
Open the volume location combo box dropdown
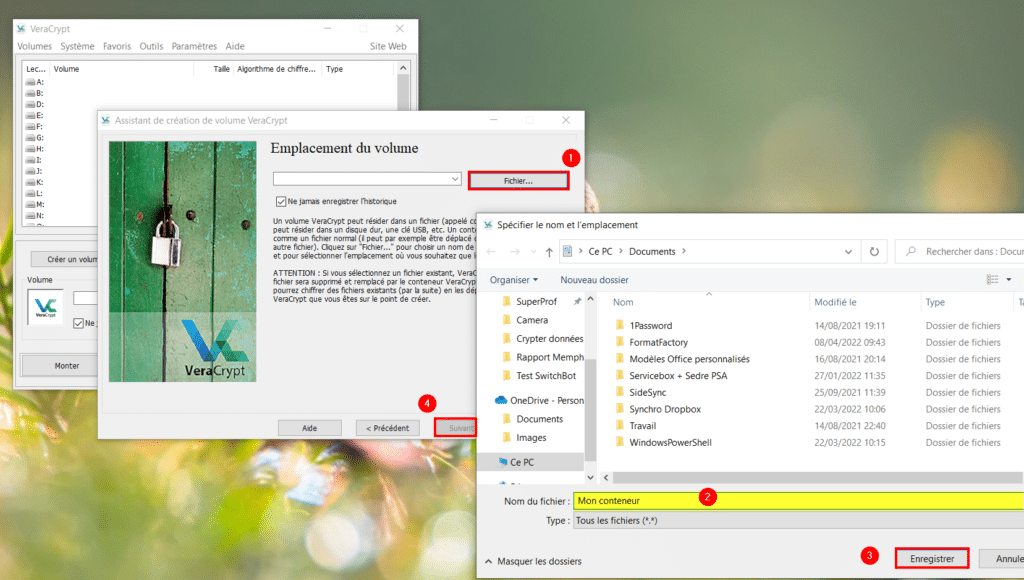455,179
